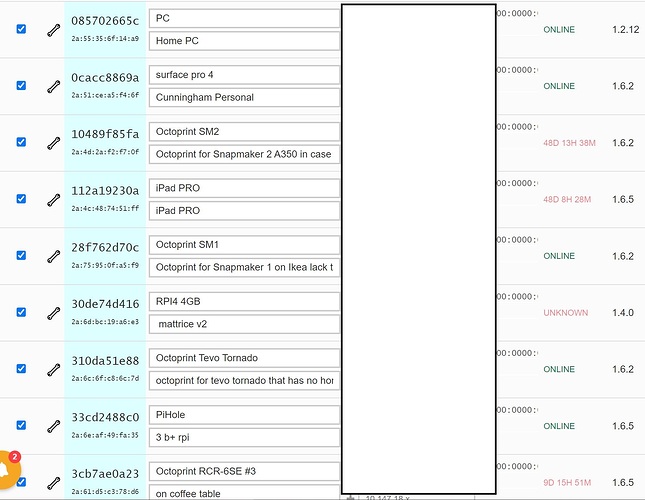
Task: Toggle checkbox for 10489f85fa member
Action: pyautogui.click(x=21, y=142)
